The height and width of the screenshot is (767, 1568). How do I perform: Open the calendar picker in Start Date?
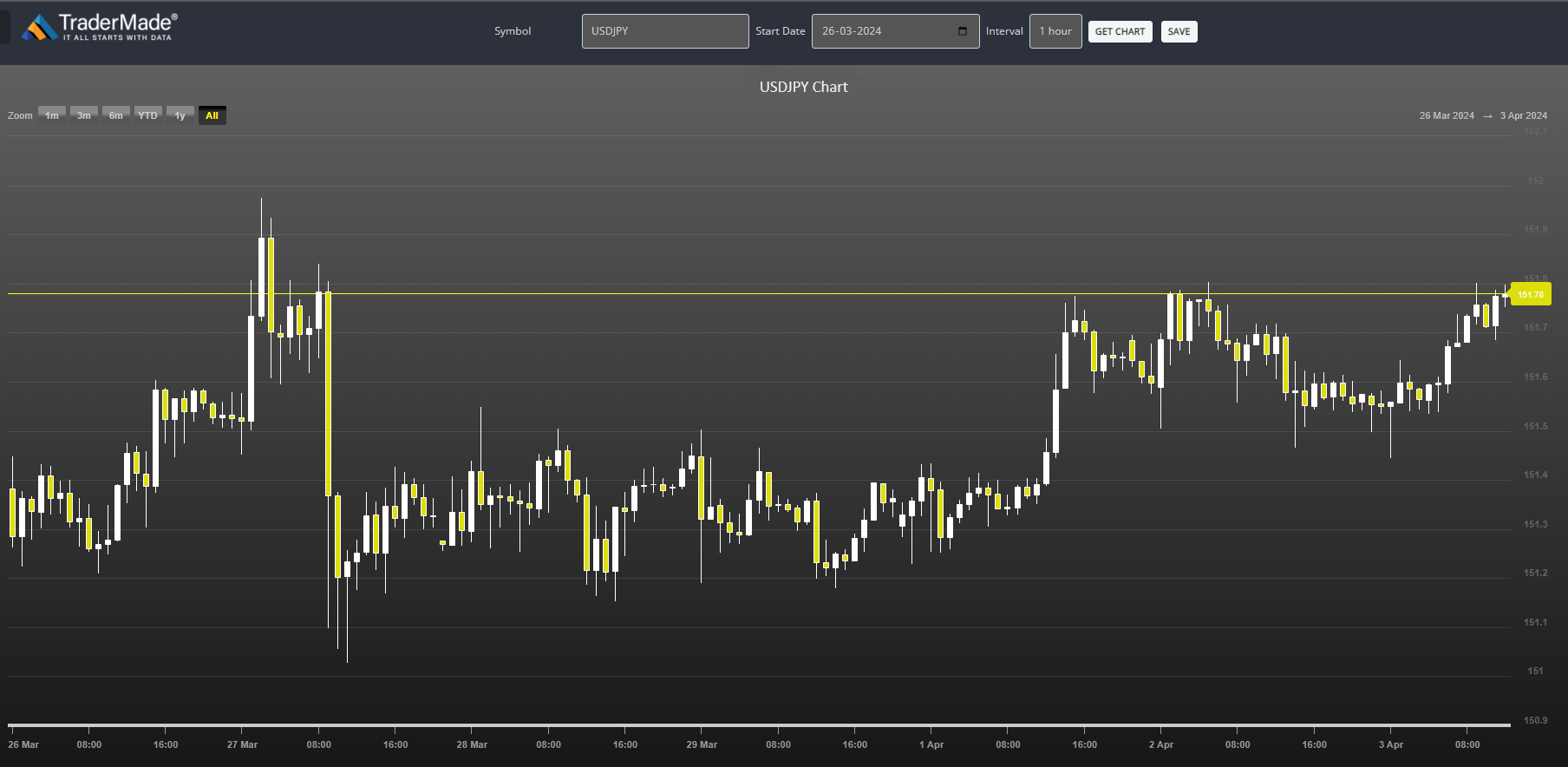point(963,31)
